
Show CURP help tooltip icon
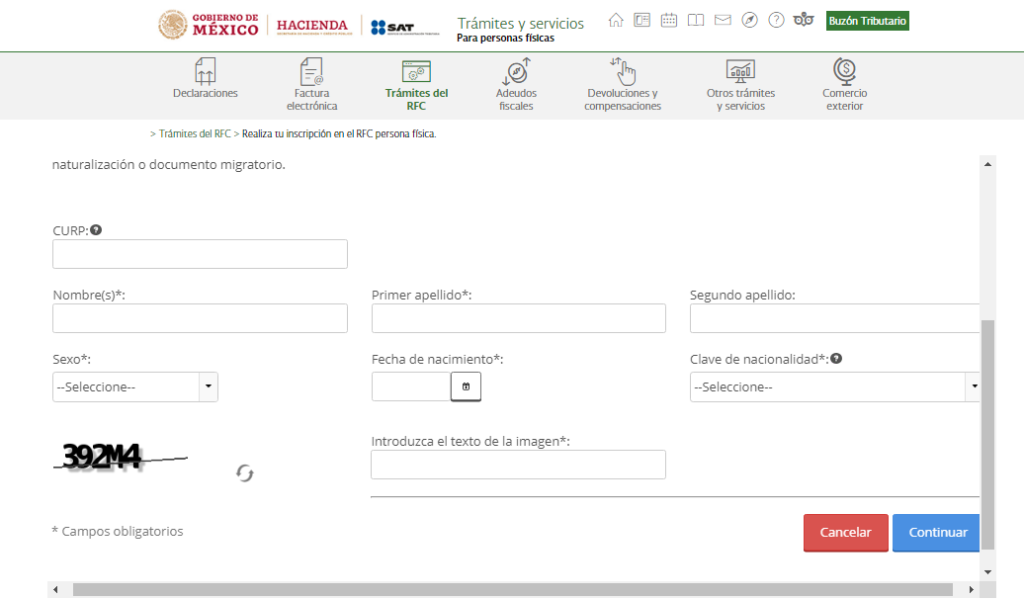click(96, 230)
